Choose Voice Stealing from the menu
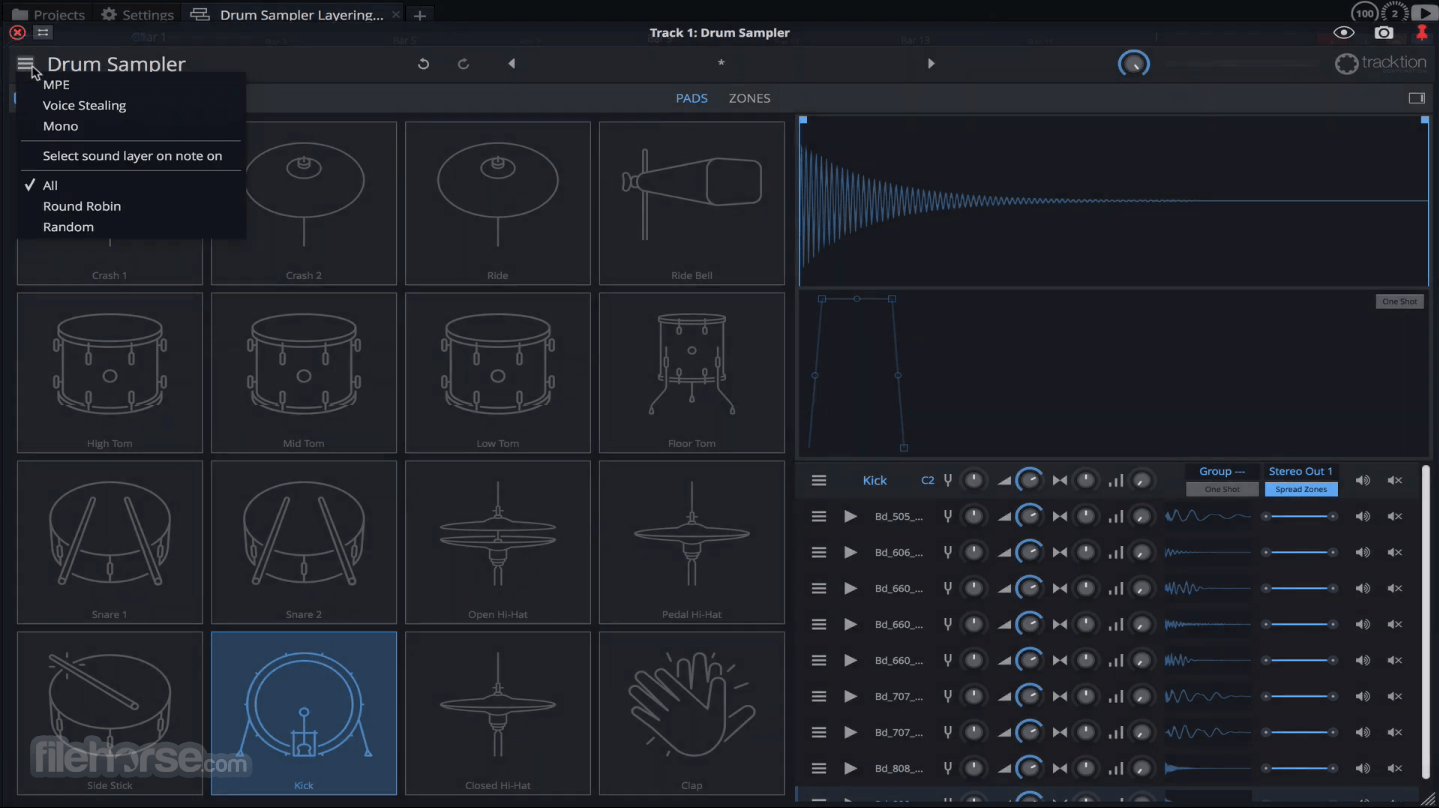1439x808 pixels. [x=84, y=105]
